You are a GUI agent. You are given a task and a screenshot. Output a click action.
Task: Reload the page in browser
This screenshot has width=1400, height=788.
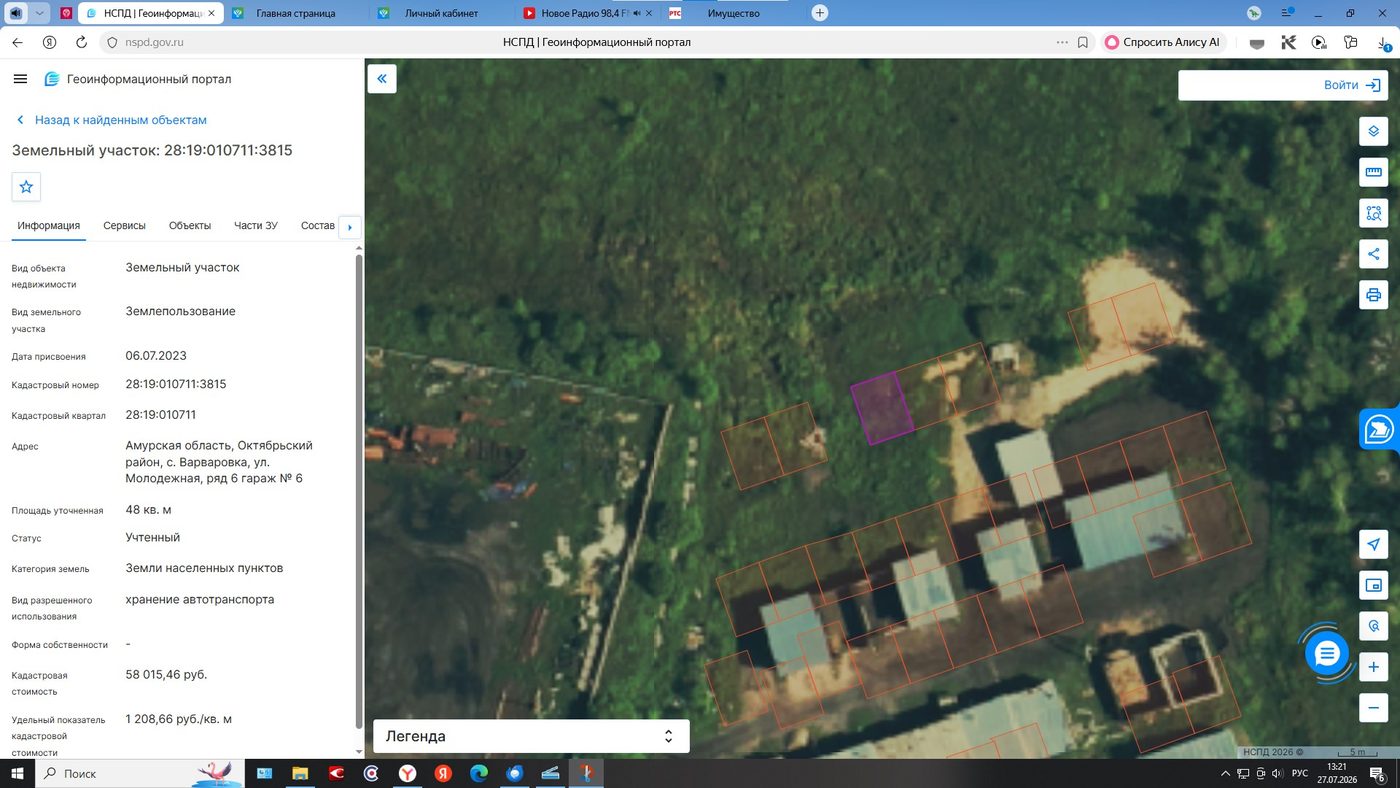pos(82,43)
